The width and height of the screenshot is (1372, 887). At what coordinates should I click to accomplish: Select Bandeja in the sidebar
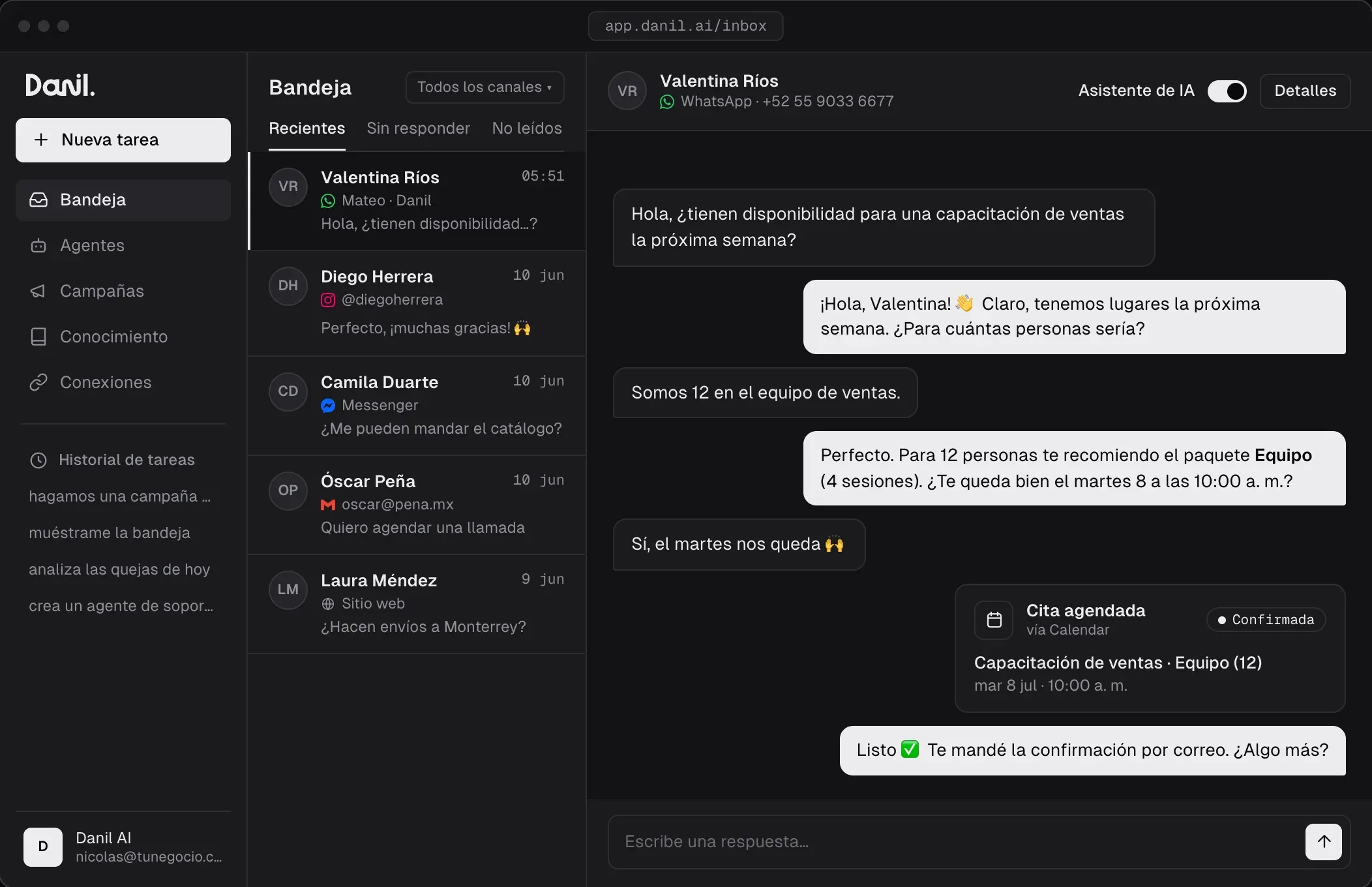coord(123,200)
